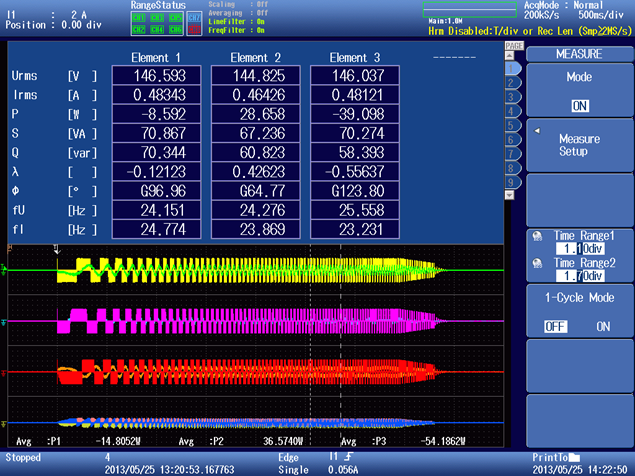
Task: Click the Time Range2 knob icon
Action: [537, 263]
